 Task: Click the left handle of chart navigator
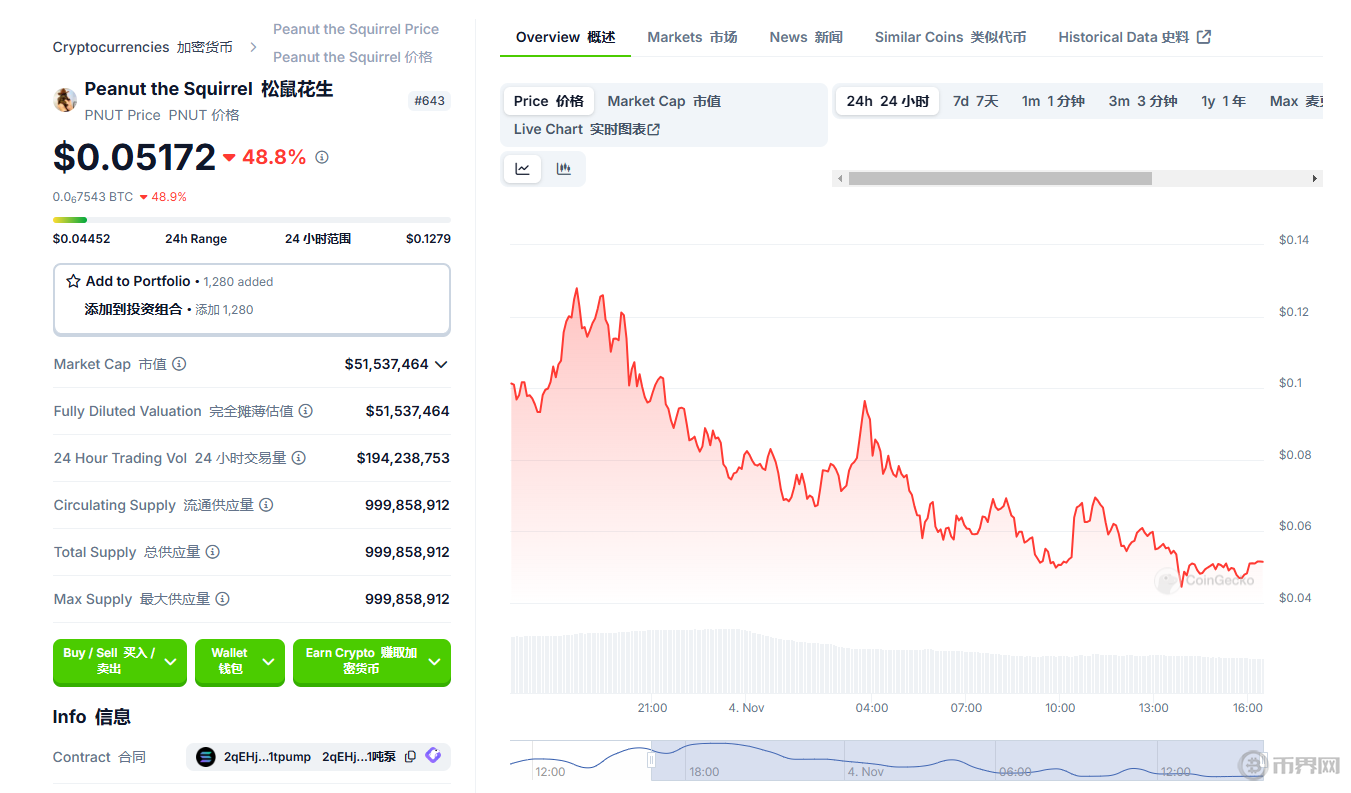click(651, 760)
